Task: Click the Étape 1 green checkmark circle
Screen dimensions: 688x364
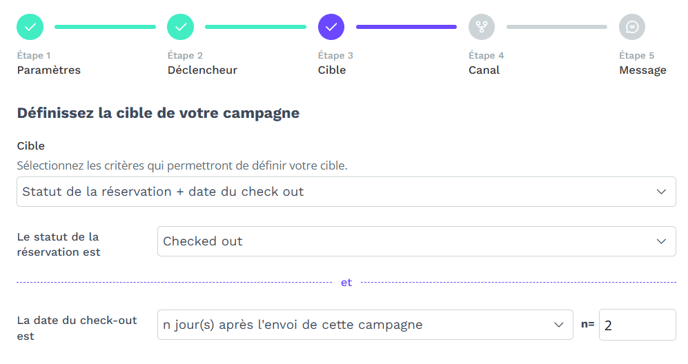Action: pyautogui.click(x=30, y=27)
